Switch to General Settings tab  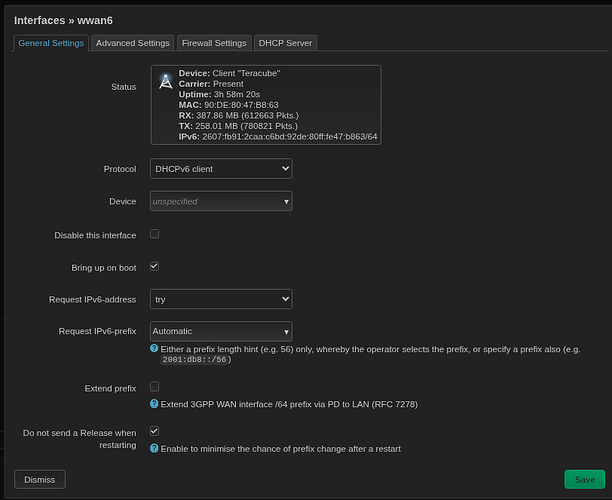click(51, 43)
